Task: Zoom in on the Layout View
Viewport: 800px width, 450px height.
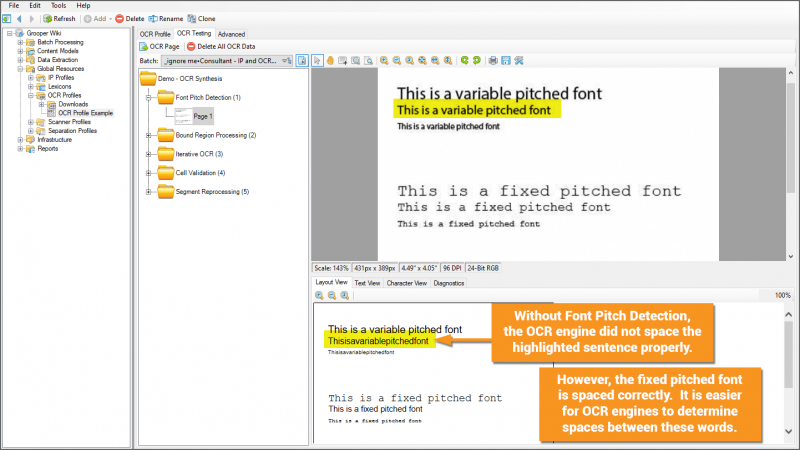Action: pyautogui.click(x=319, y=295)
